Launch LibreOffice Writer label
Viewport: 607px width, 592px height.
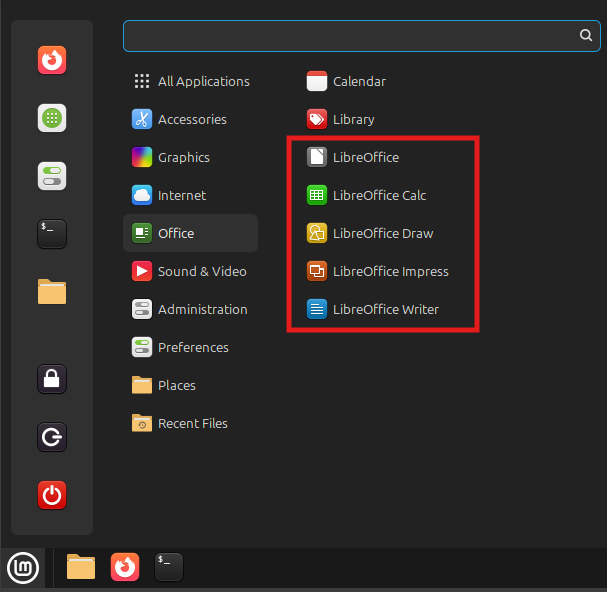click(386, 309)
